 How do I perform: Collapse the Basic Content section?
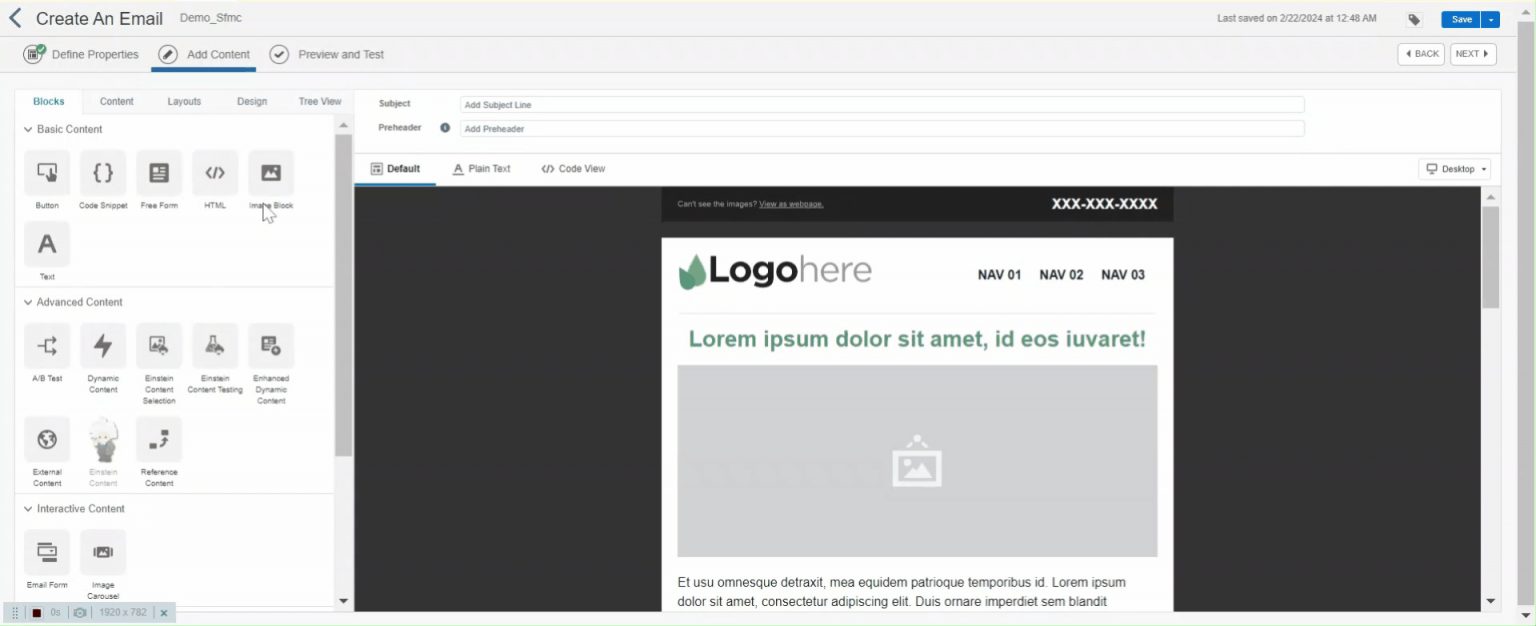pyautogui.click(x=28, y=130)
